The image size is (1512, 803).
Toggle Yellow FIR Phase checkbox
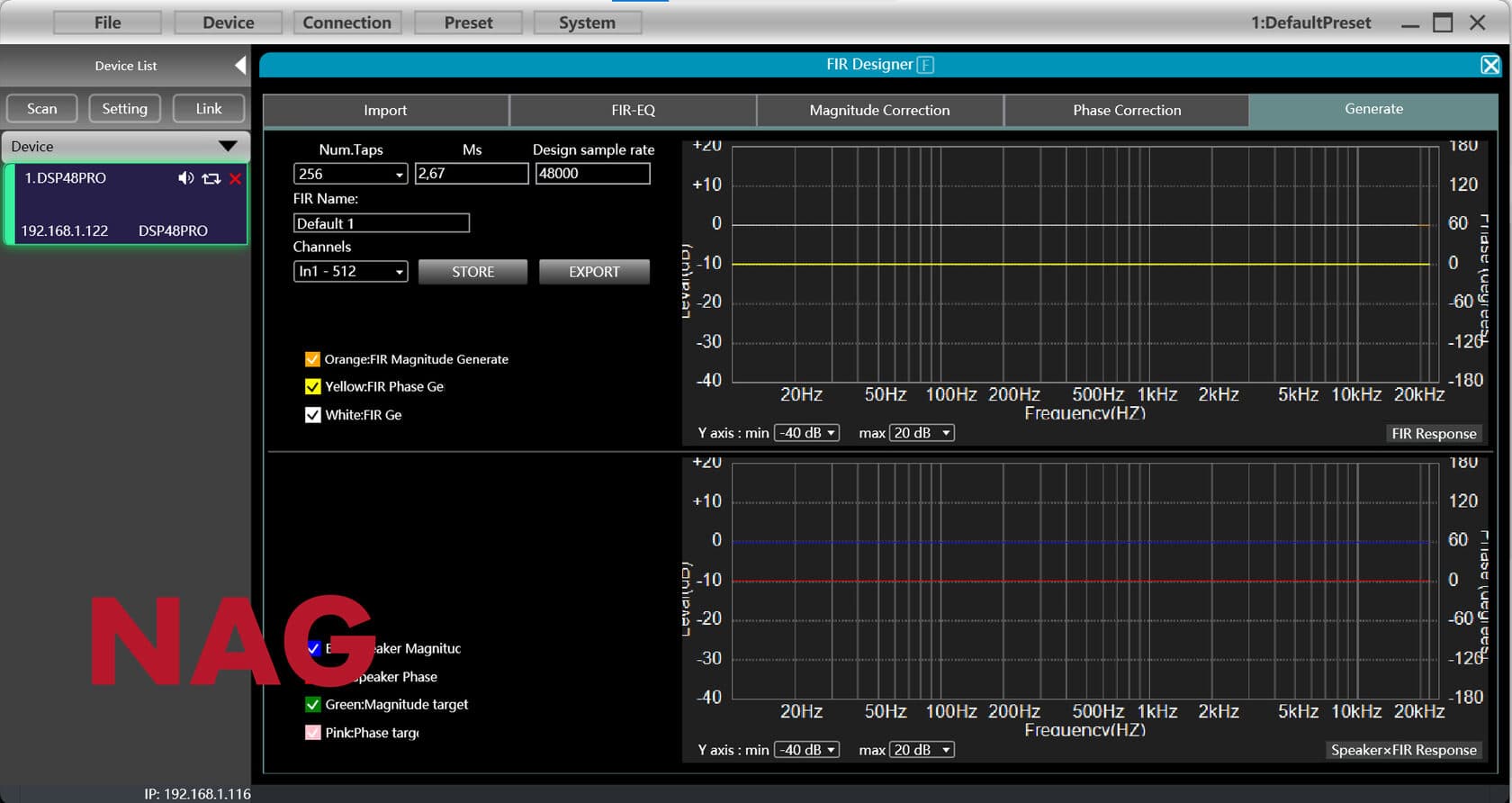point(312,386)
